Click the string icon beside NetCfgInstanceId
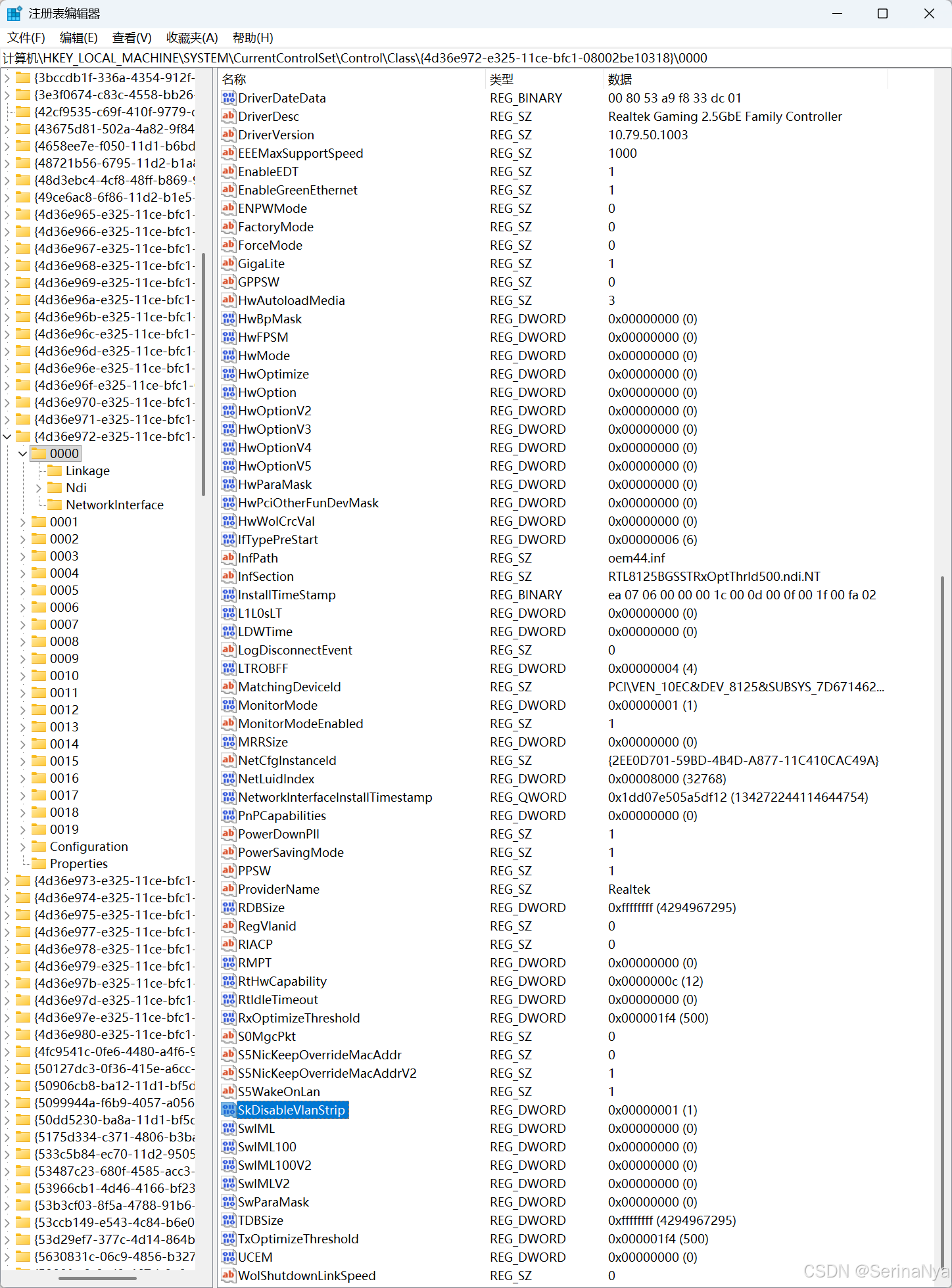The width and height of the screenshot is (952, 1288). [228, 760]
